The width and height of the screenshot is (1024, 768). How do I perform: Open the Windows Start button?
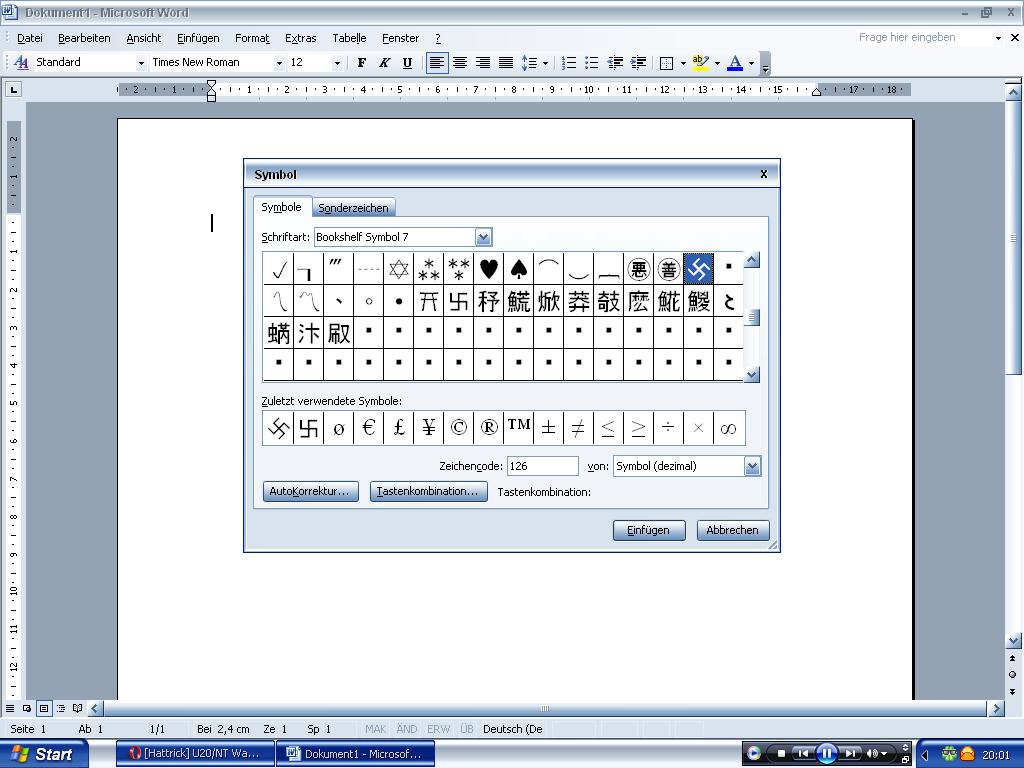[43, 754]
